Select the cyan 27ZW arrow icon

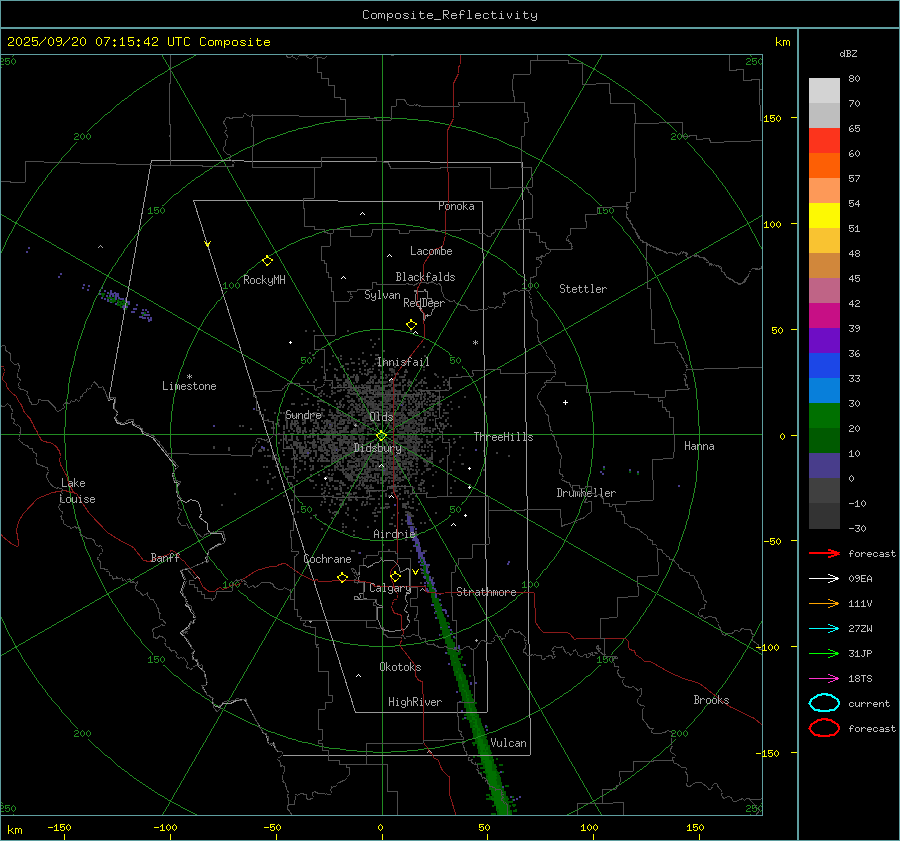tap(823, 628)
